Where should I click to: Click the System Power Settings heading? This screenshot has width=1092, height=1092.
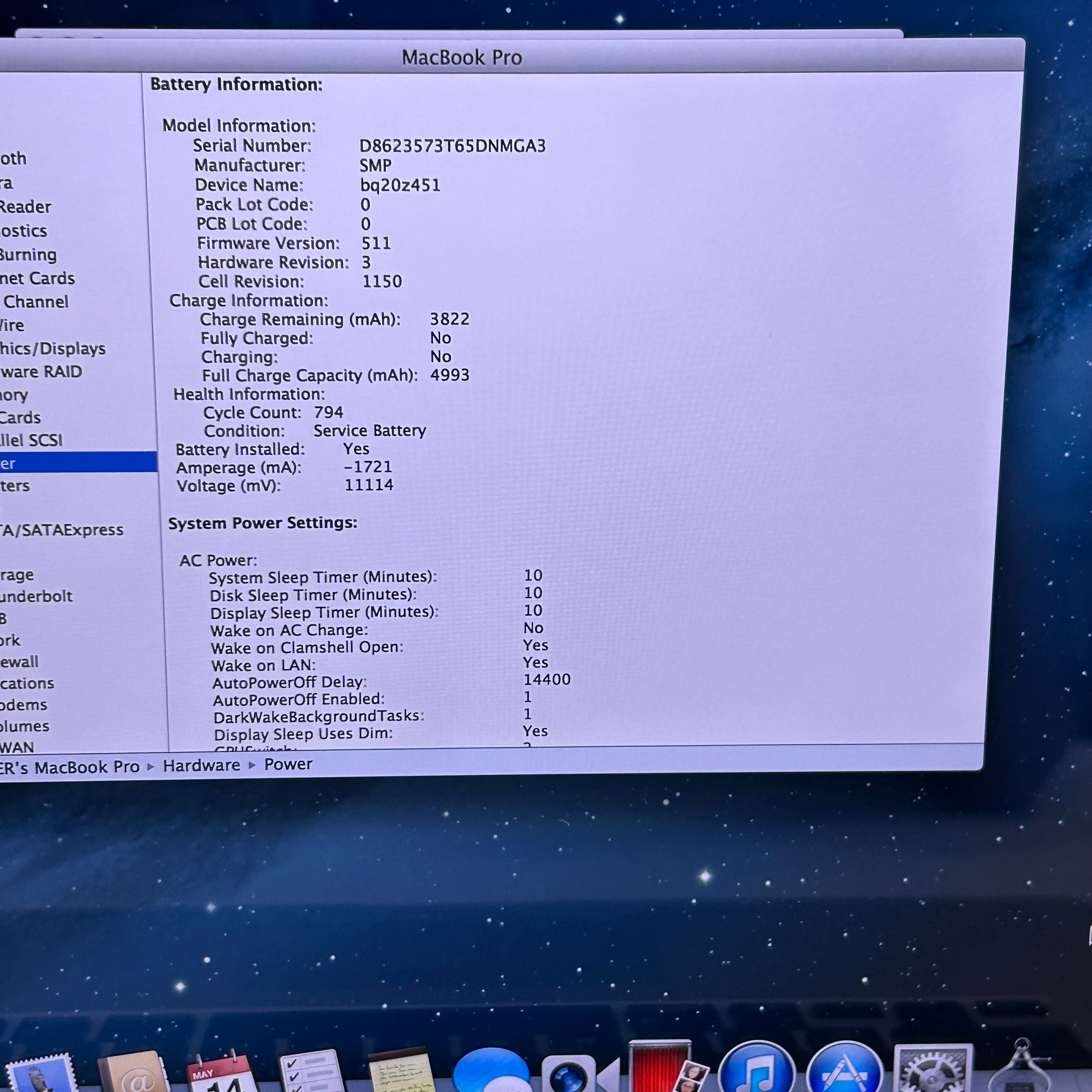[x=263, y=523]
